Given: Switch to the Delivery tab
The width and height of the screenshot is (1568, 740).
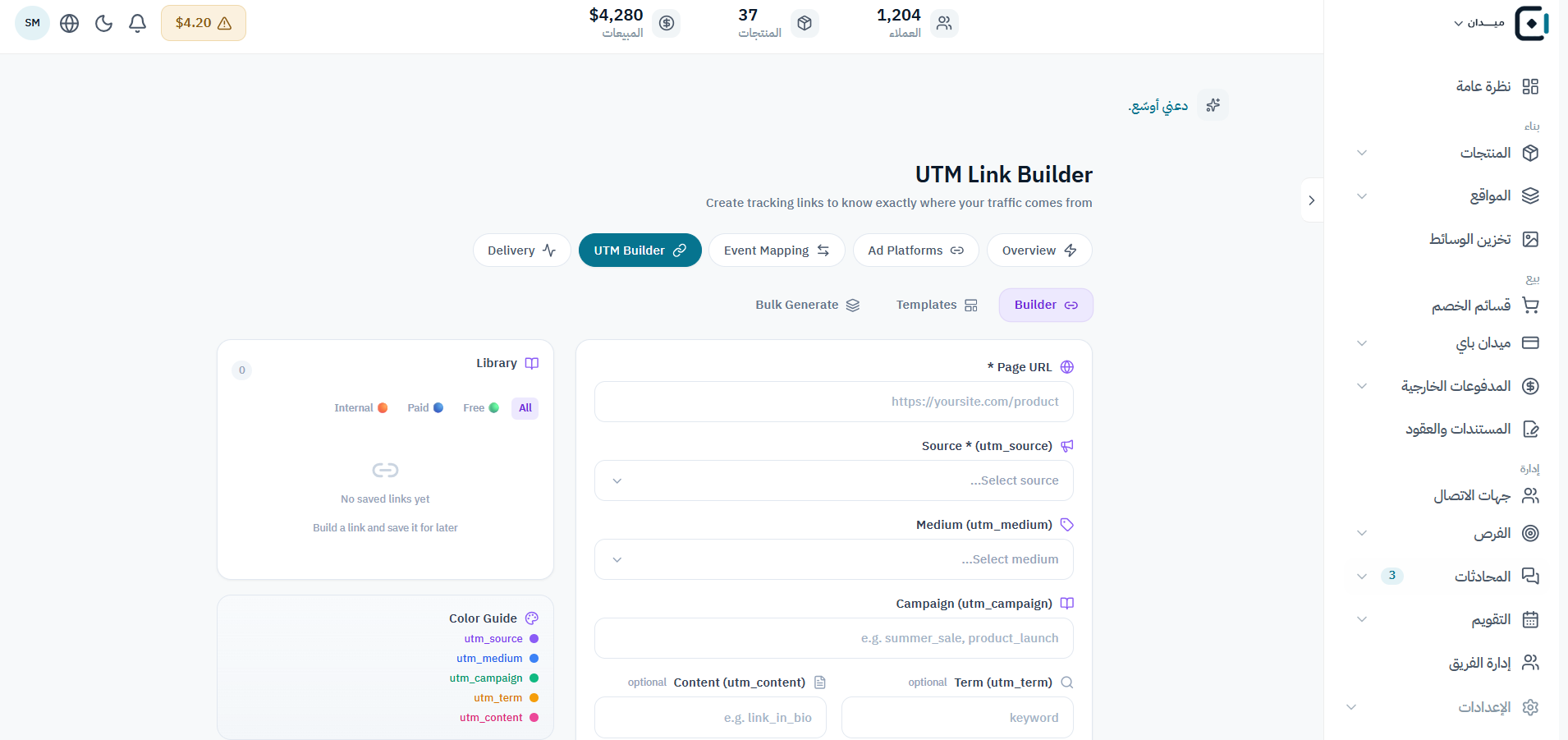Looking at the screenshot, I should (x=522, y=250).
